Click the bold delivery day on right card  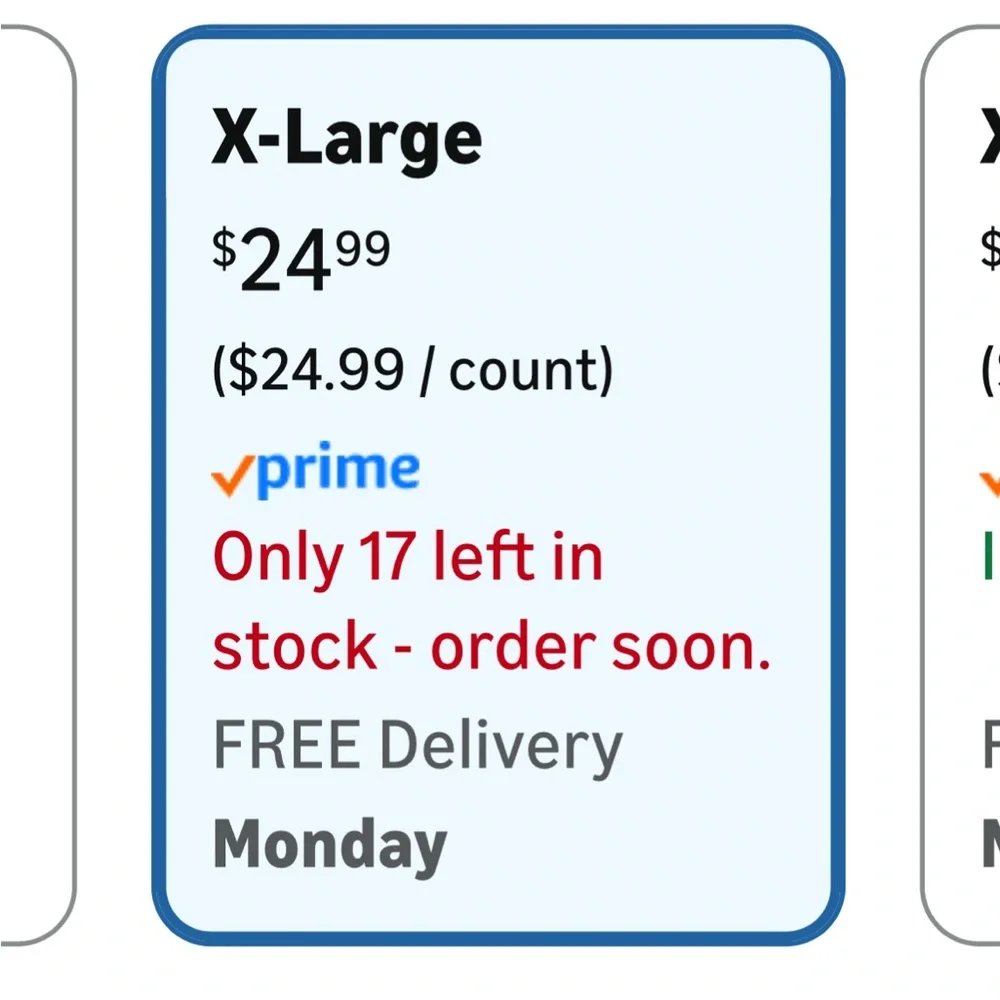tap(991, 844)
